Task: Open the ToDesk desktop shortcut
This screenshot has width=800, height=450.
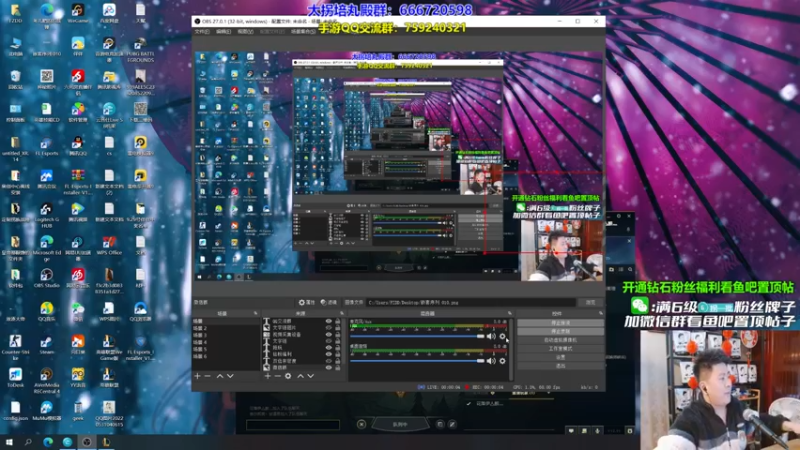Action: tap(15, 378)
